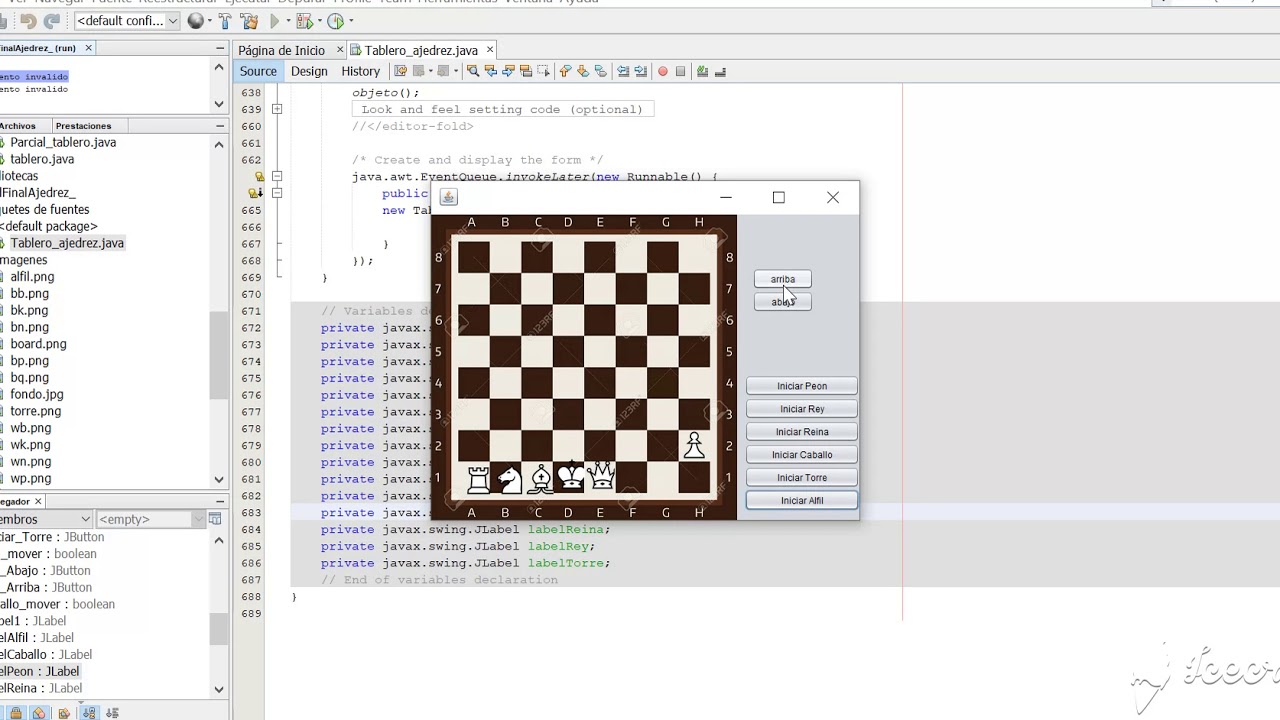Image resolution: width=1280 pixels, height=720 pixels.
Task: Select the Tablero_ajedrez.java editor tab
Action: [421, 50]
